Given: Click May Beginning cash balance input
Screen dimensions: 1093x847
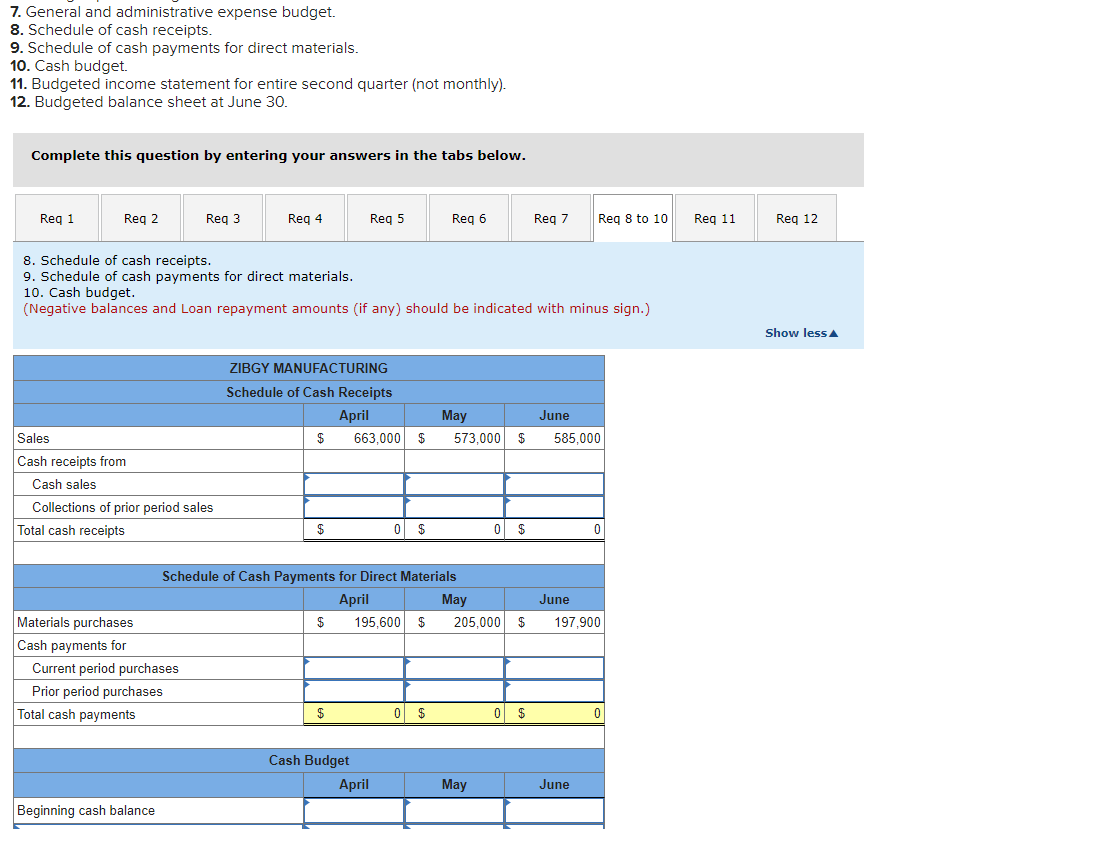Looking at the screenshot, I should click(454, 810).
